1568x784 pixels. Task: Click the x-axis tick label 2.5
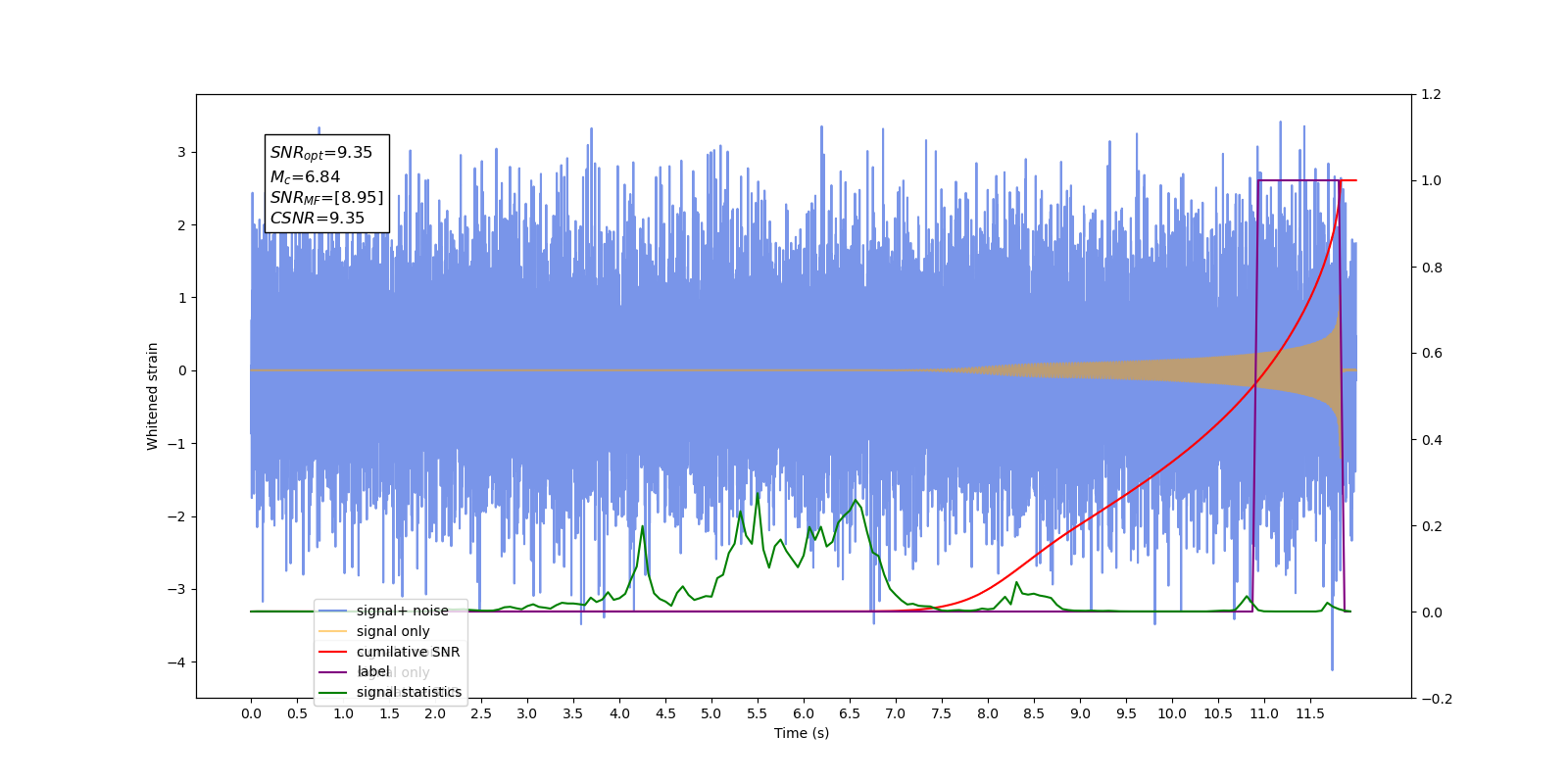481,713
